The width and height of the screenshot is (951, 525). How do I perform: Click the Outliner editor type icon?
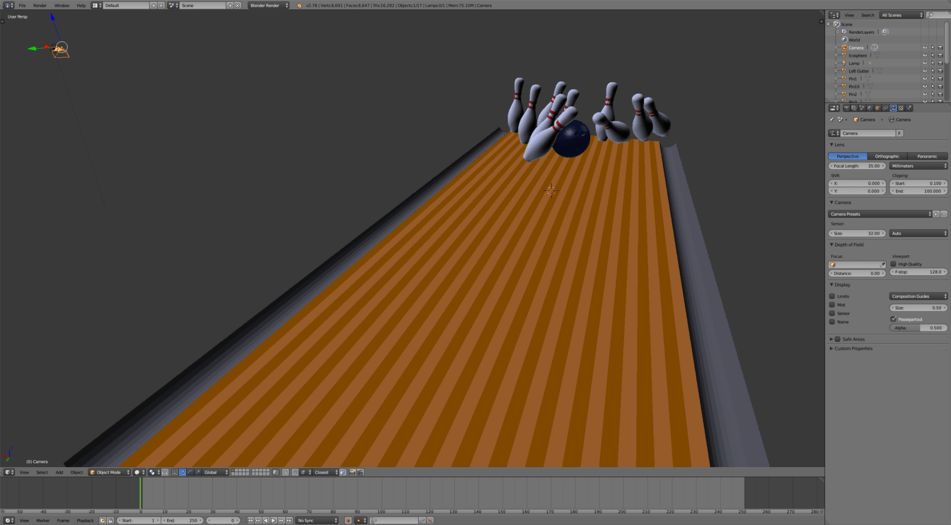[x=834, y=15]
